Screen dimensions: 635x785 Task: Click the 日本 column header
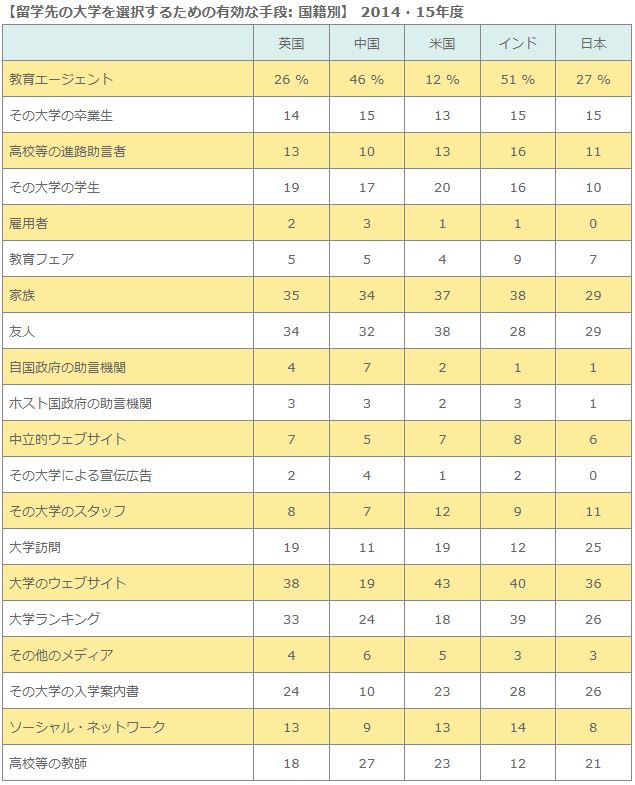coord(593,44)
